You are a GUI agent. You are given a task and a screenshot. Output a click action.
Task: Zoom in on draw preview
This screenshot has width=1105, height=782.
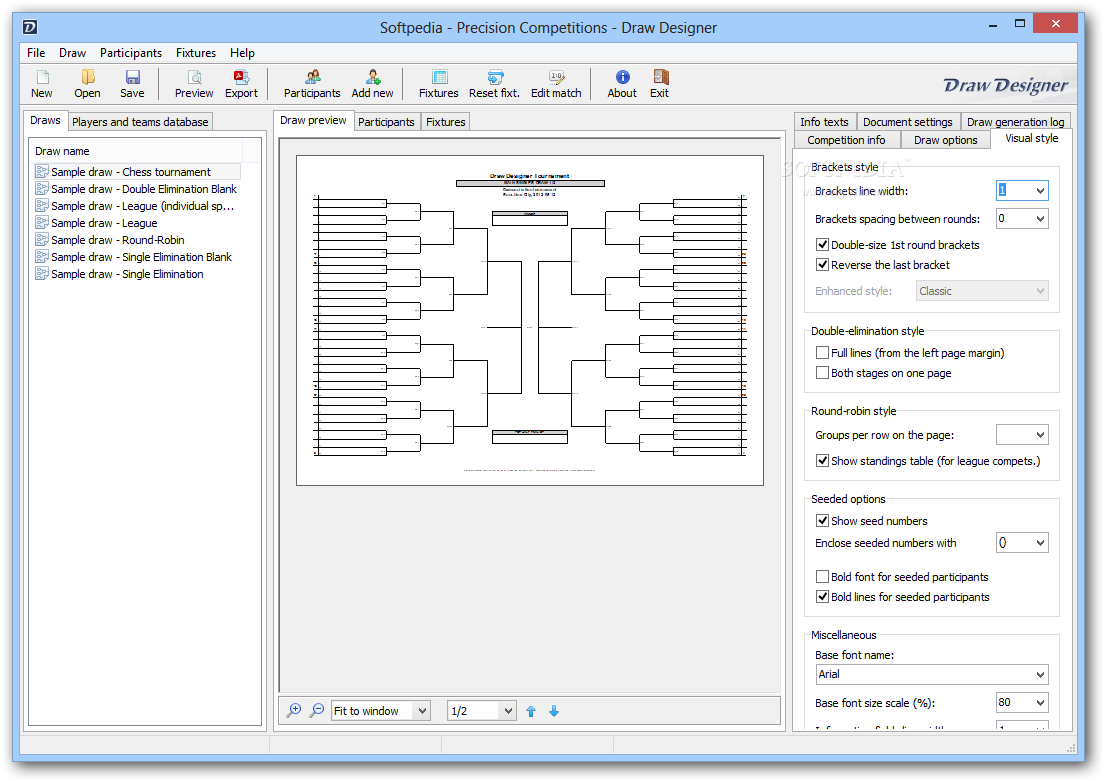[294, 710]
